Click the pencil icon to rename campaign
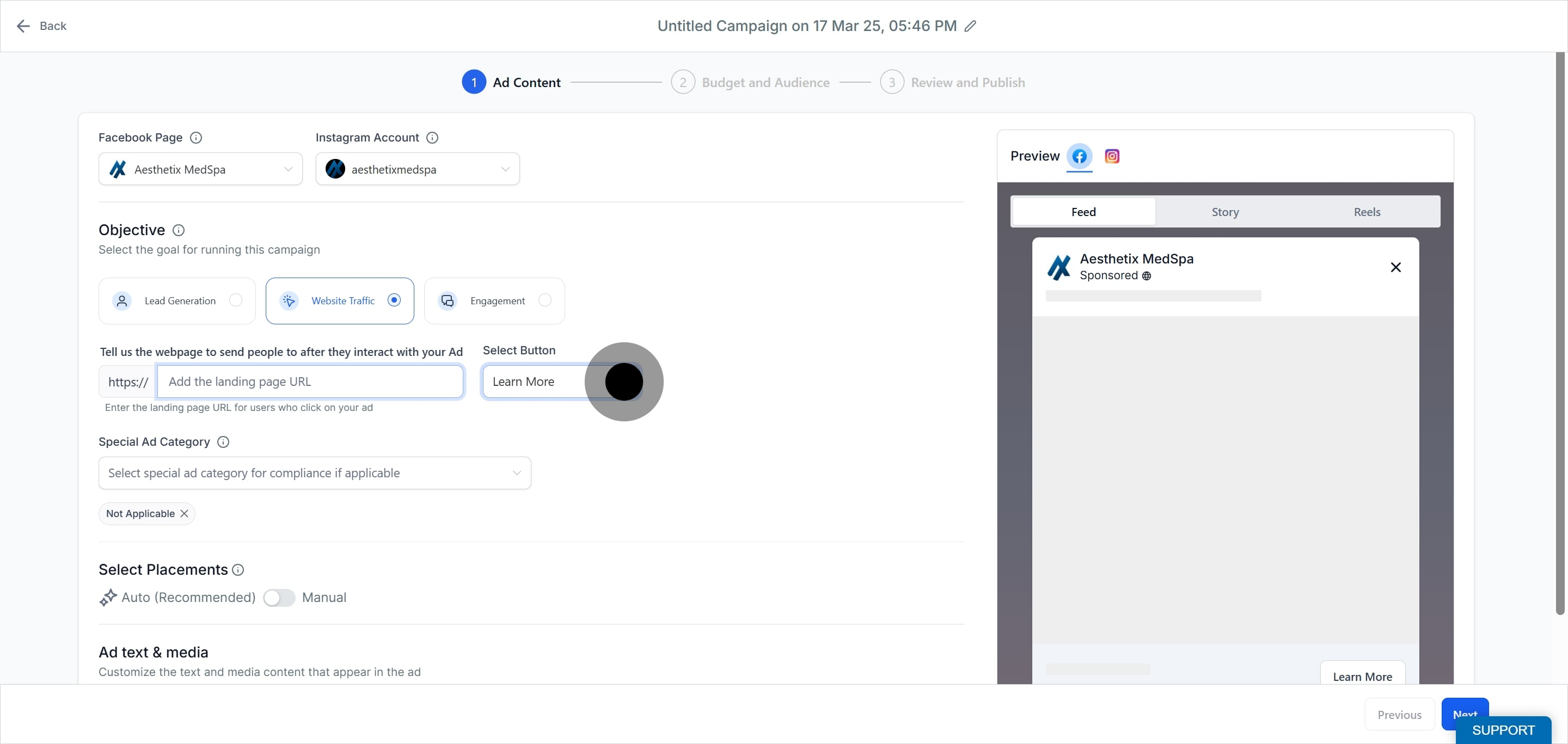Screen dimensions: 1568x744 click(x=970, y=26)
